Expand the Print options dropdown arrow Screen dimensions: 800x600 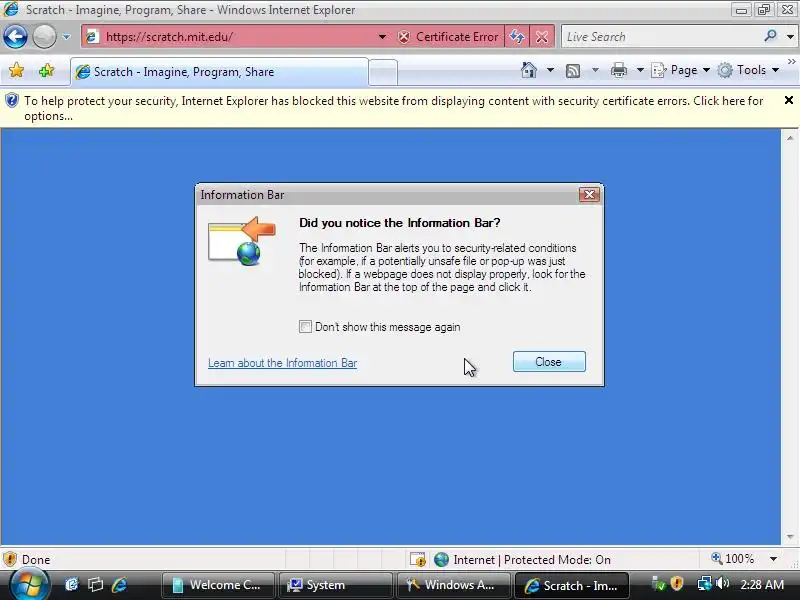640,70
